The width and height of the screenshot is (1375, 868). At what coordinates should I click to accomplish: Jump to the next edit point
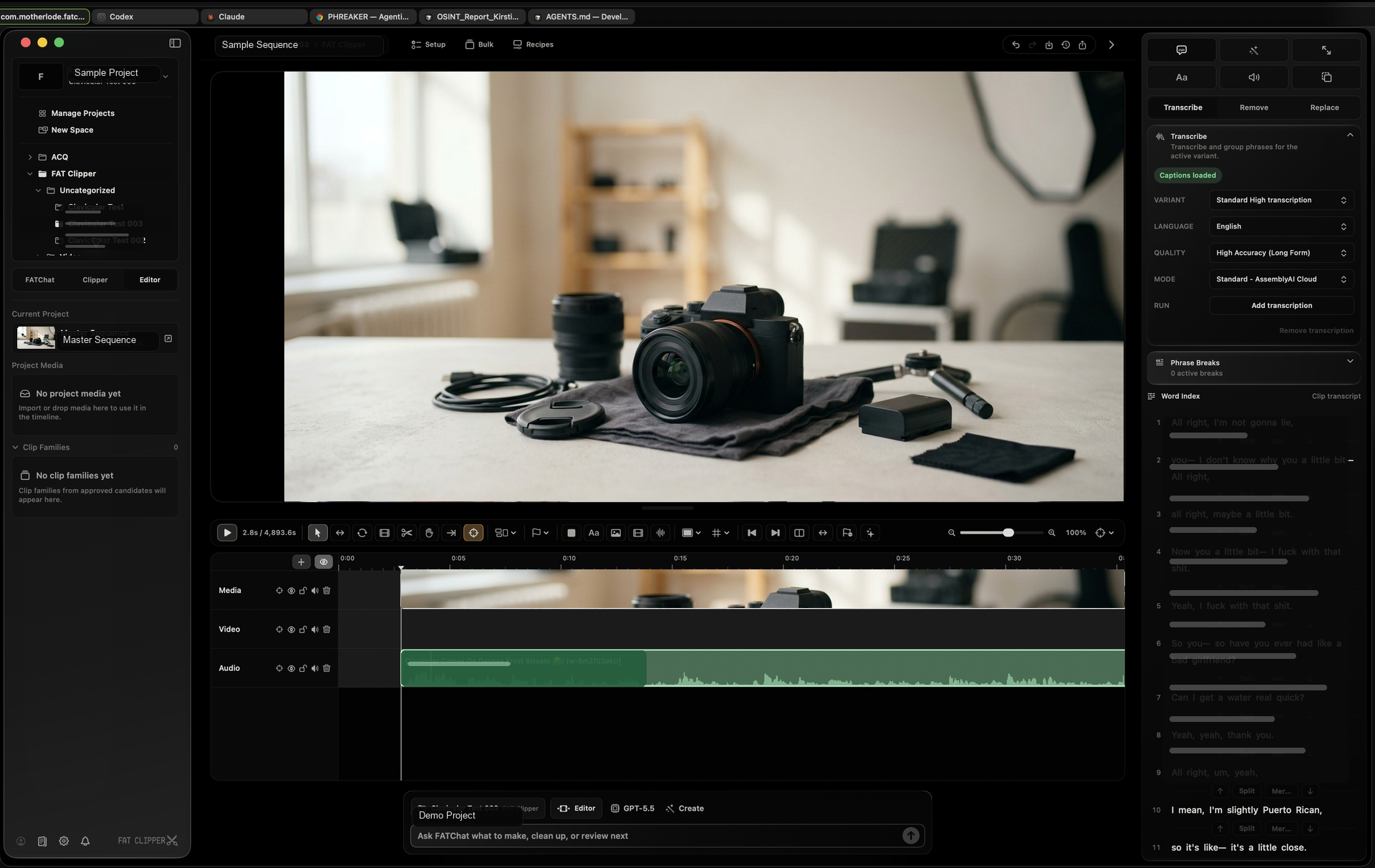coord(775,533)
